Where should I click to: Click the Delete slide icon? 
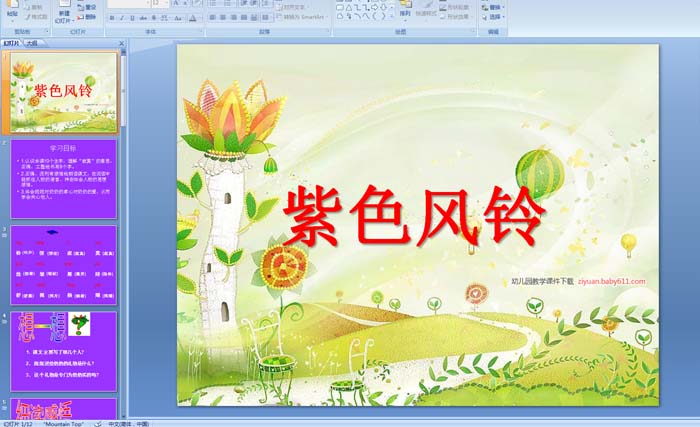86,17
